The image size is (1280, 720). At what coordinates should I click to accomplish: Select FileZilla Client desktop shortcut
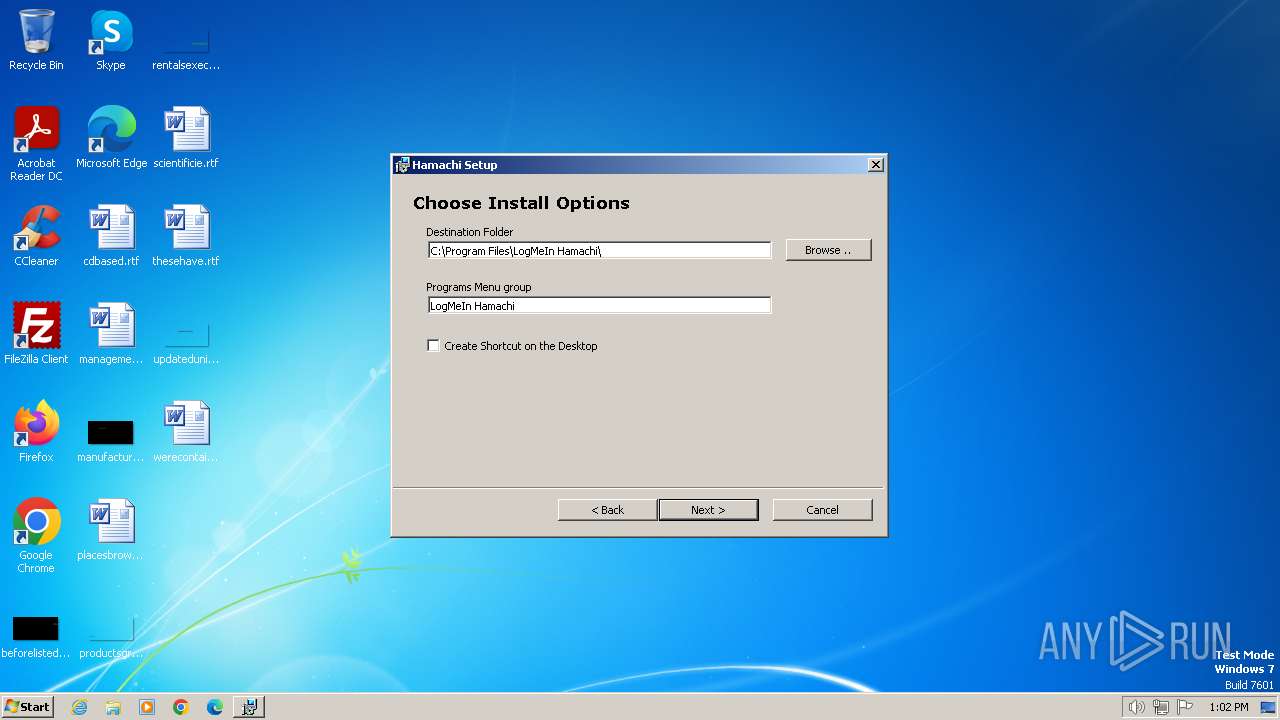pos(36,334)
